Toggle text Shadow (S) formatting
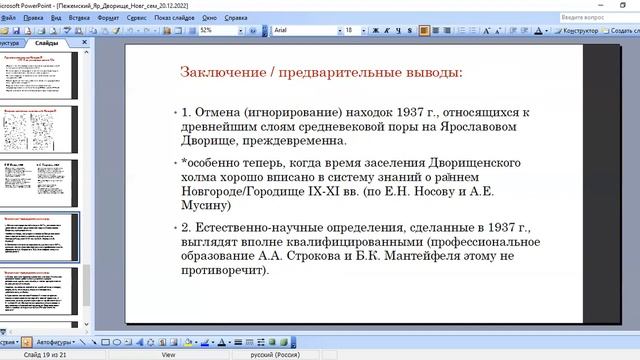 (x=410, y=31)
